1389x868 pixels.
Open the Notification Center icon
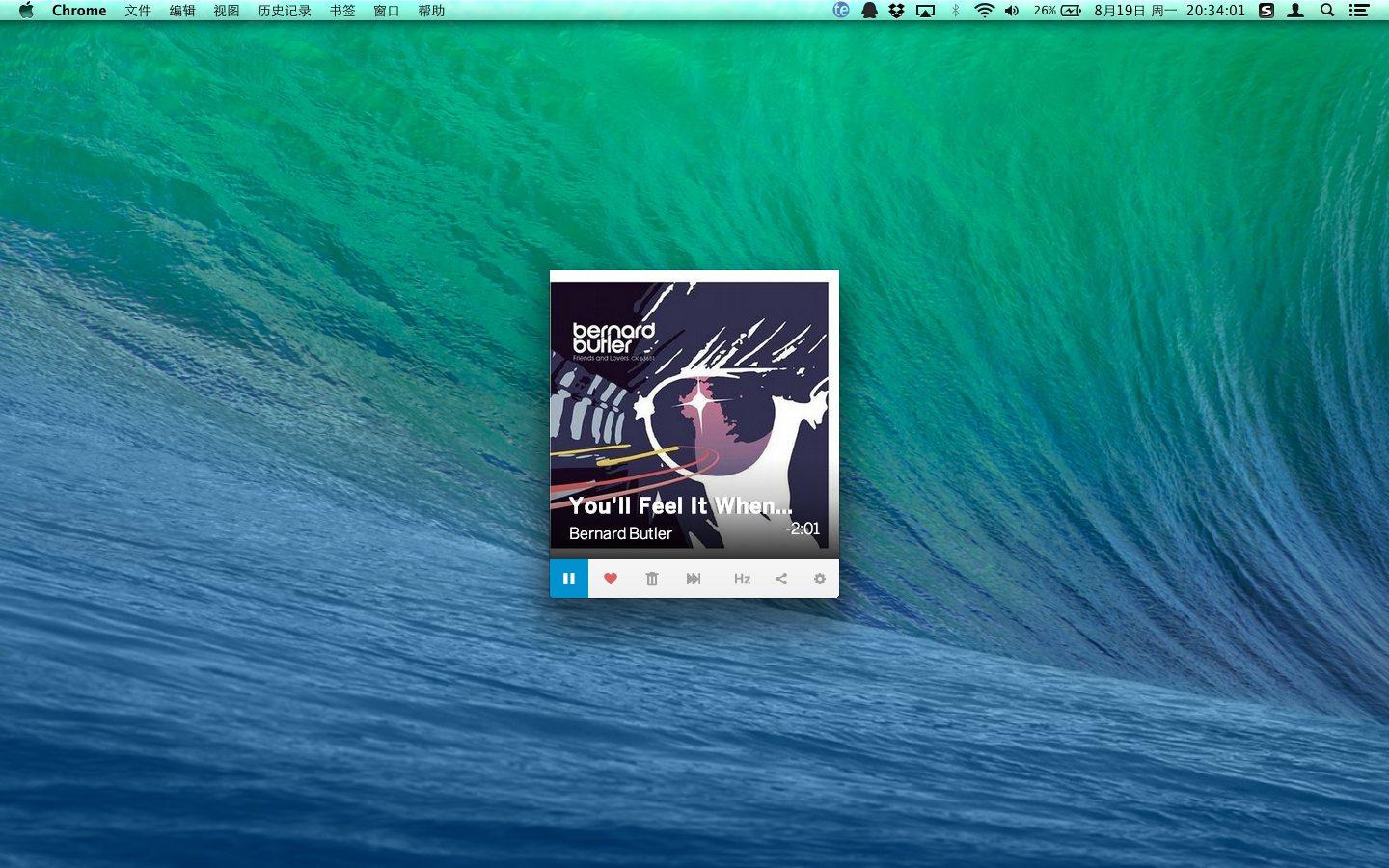tap(1359, 11)
